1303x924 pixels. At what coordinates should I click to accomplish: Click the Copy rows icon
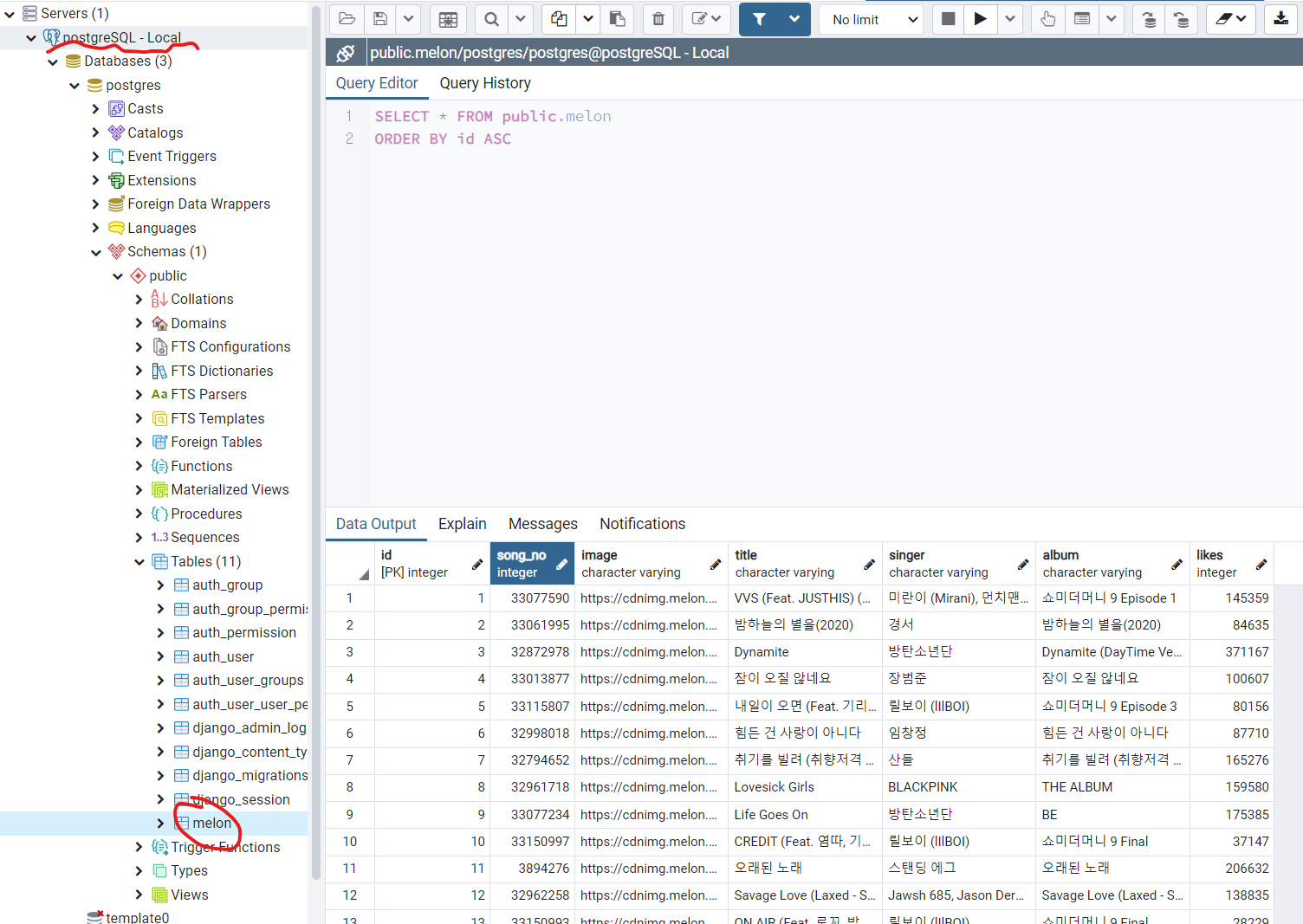(x=559, y=19)
